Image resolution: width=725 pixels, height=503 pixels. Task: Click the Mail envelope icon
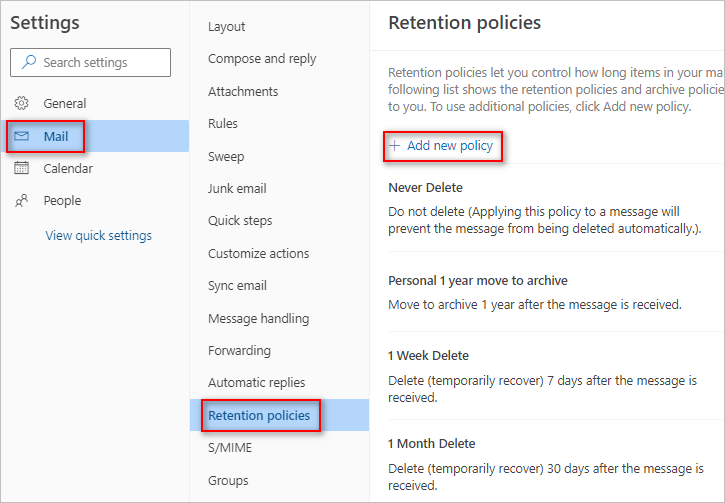[x=21, y=136]
